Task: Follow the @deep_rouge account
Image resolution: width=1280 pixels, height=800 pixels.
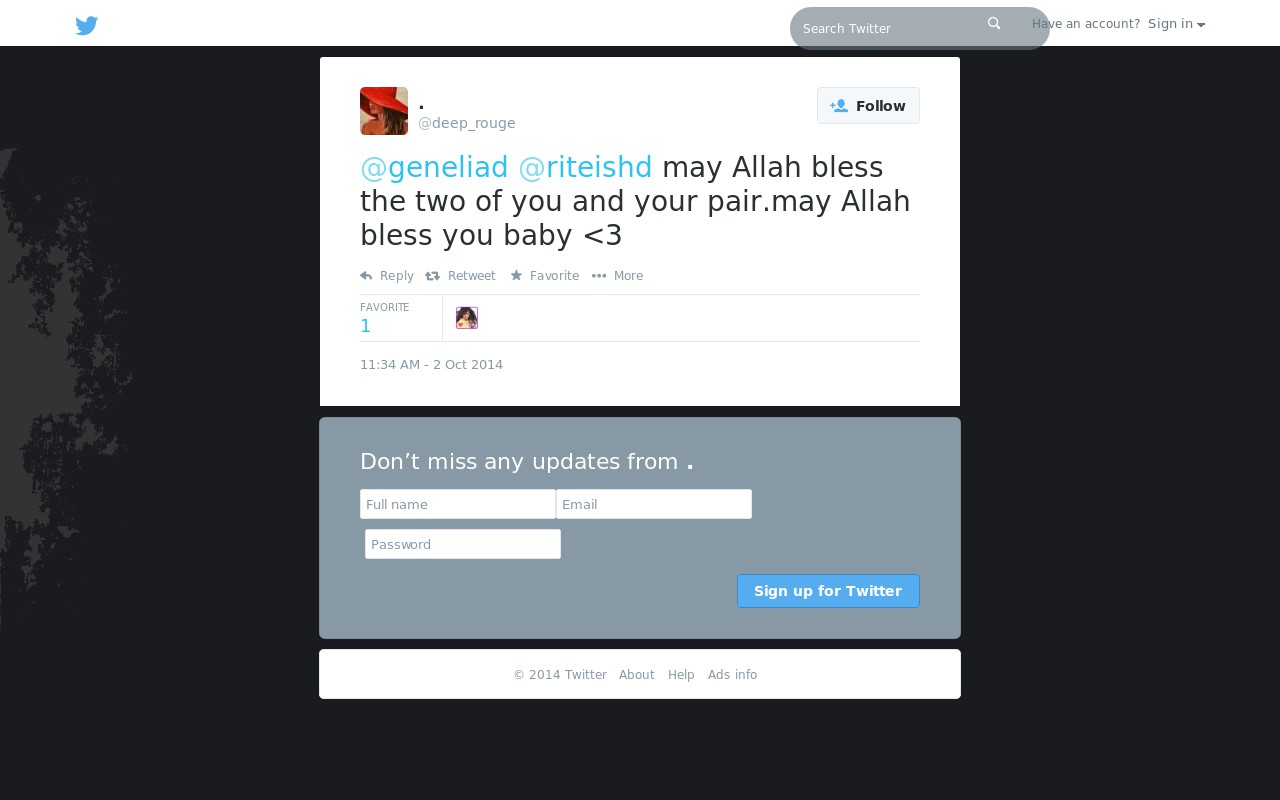Action: (x=868, y=106)
